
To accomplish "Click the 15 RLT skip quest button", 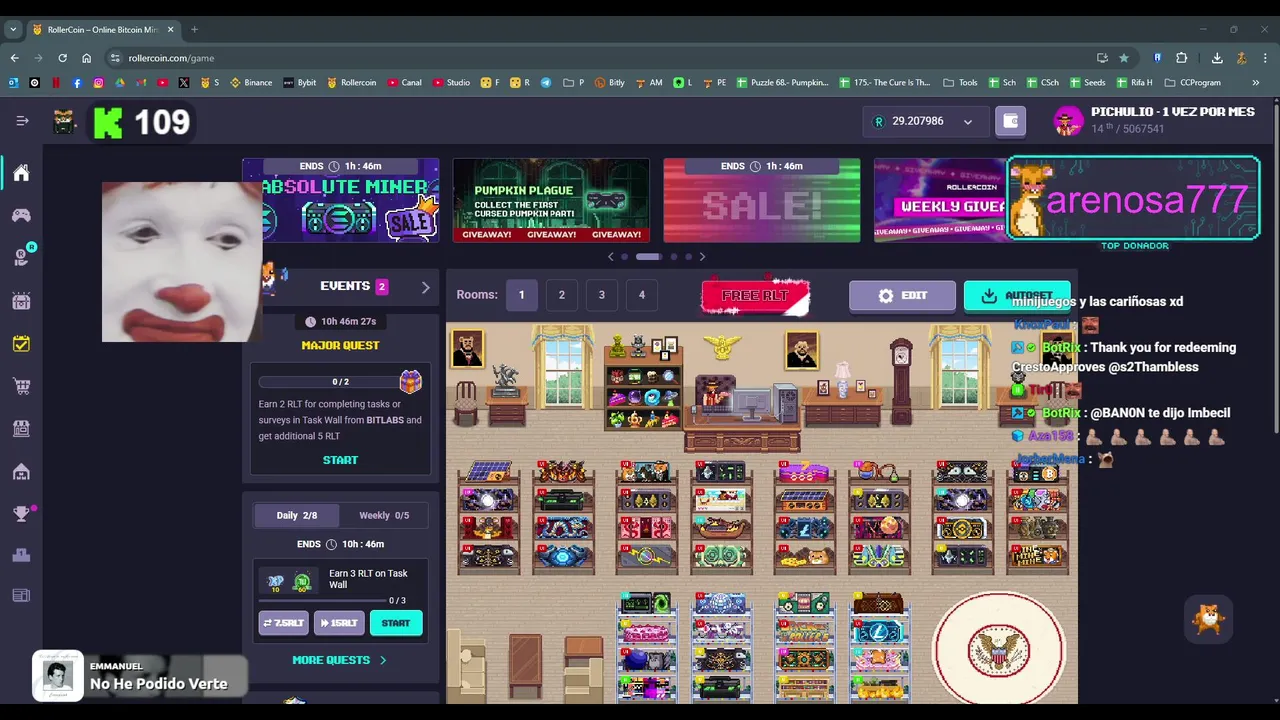I will tap(338, 623).
